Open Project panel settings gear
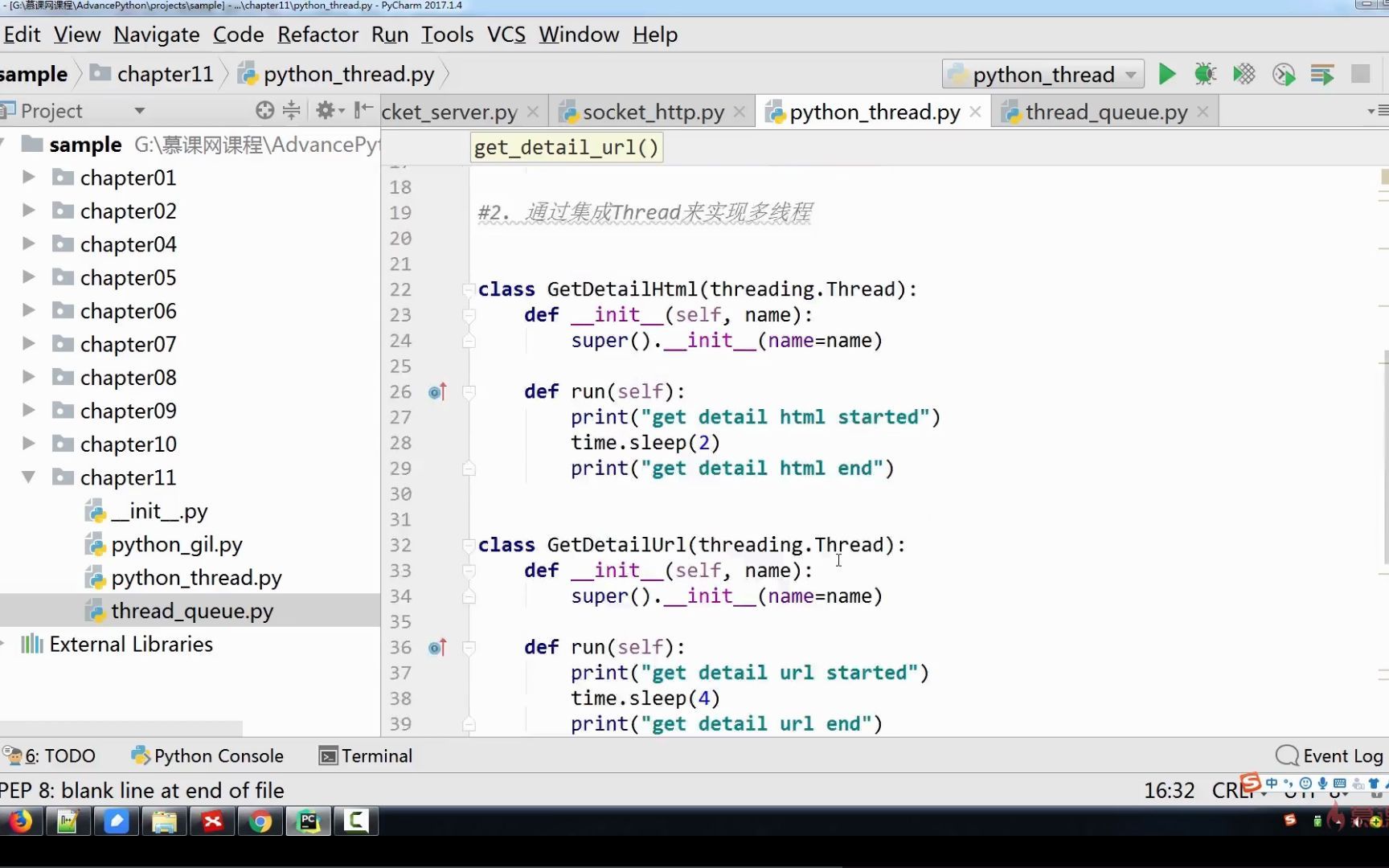The width and height of the screenshot is (1389, 868). (329, 110)
